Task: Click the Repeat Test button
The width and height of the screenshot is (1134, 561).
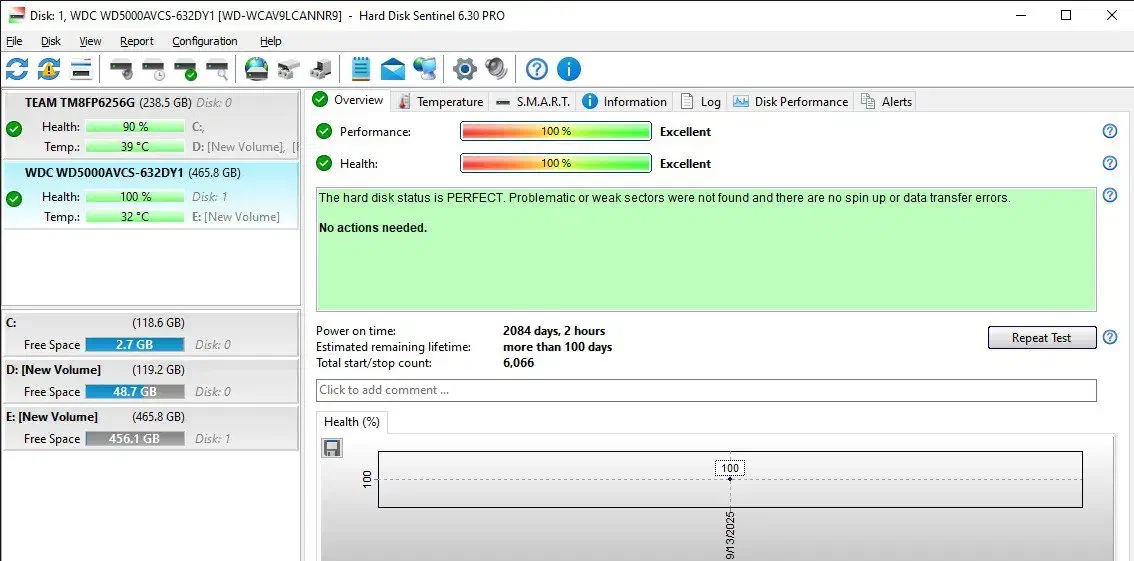Action: [x=1041, y=338]
